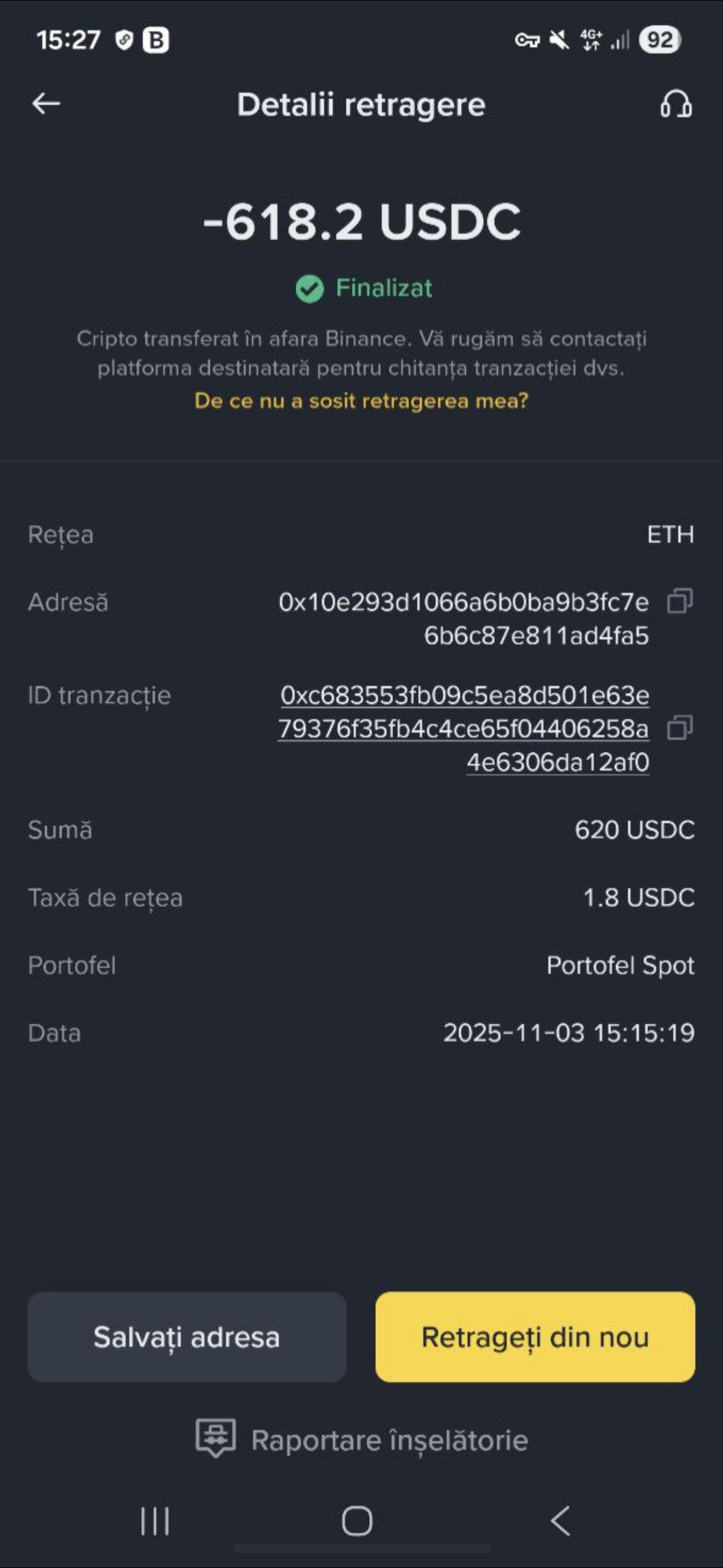Tap Raportare înșelătorie text

pyautogui.click(x=389, y=1440)
